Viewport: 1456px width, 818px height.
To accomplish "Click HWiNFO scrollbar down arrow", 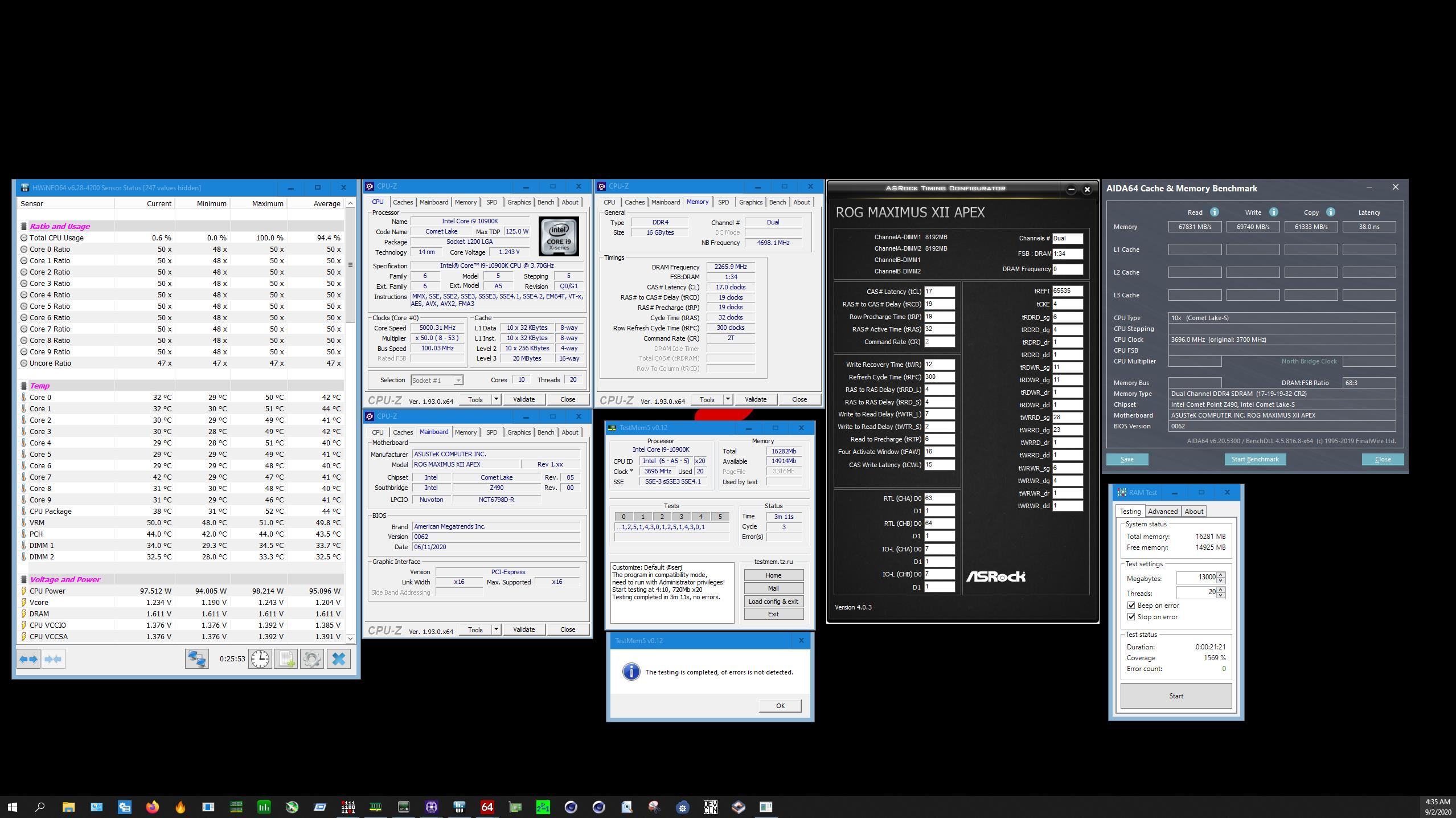I will pyautogui.click(x=350, y=639).
